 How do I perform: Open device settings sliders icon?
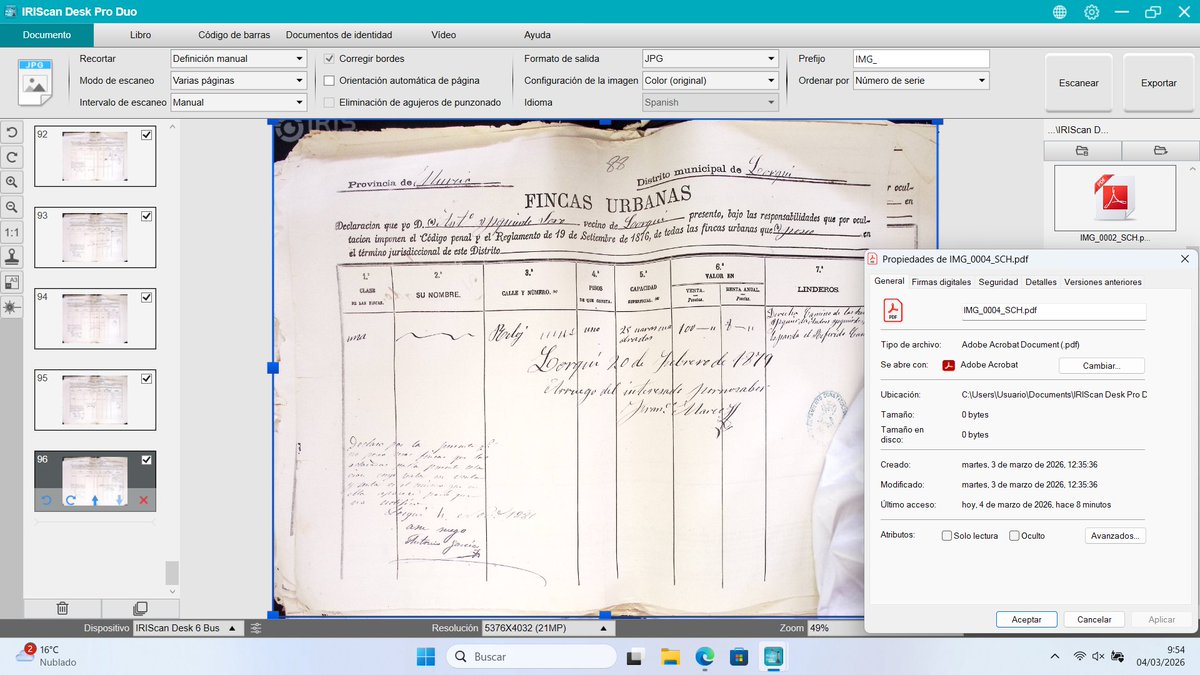[x=256, y=628]
